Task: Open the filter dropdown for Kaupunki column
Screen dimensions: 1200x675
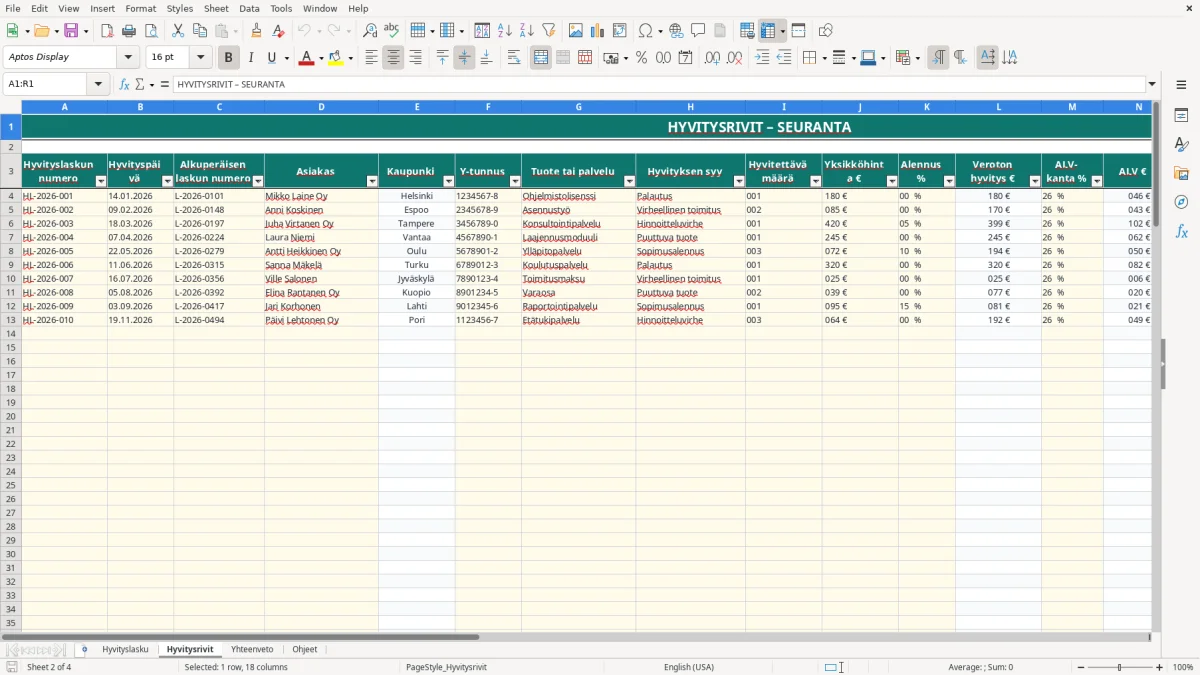Action: pos(448,181)
